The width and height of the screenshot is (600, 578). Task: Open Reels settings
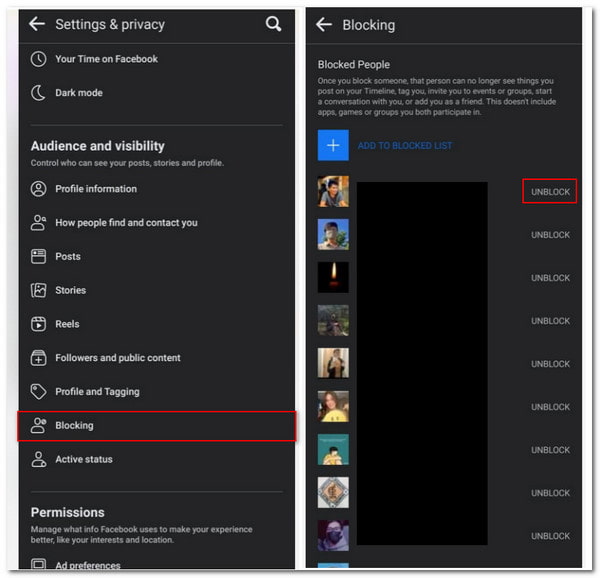(x=157, y=324)
